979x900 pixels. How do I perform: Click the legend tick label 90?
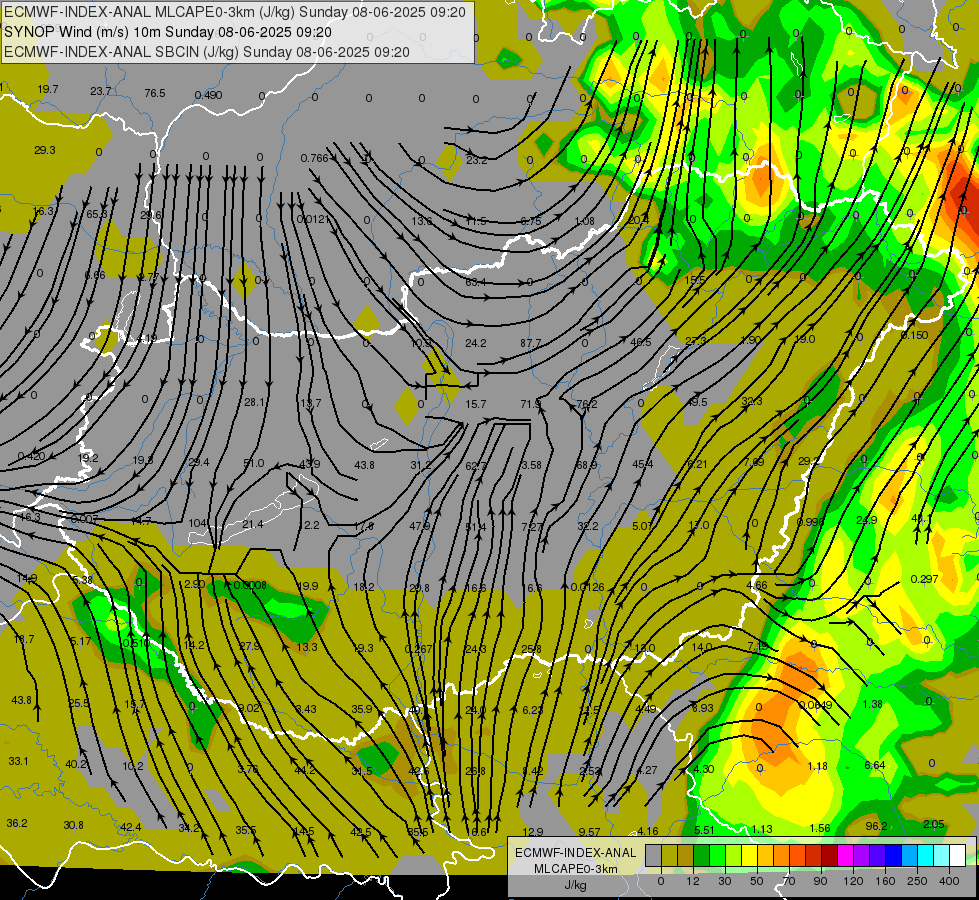820,881
